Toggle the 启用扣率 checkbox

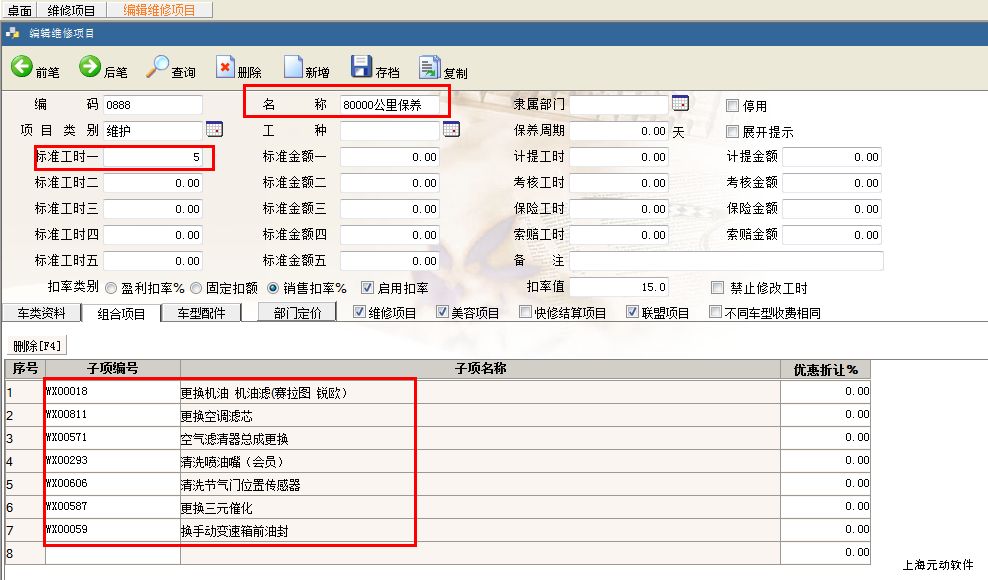pos(367,288)
